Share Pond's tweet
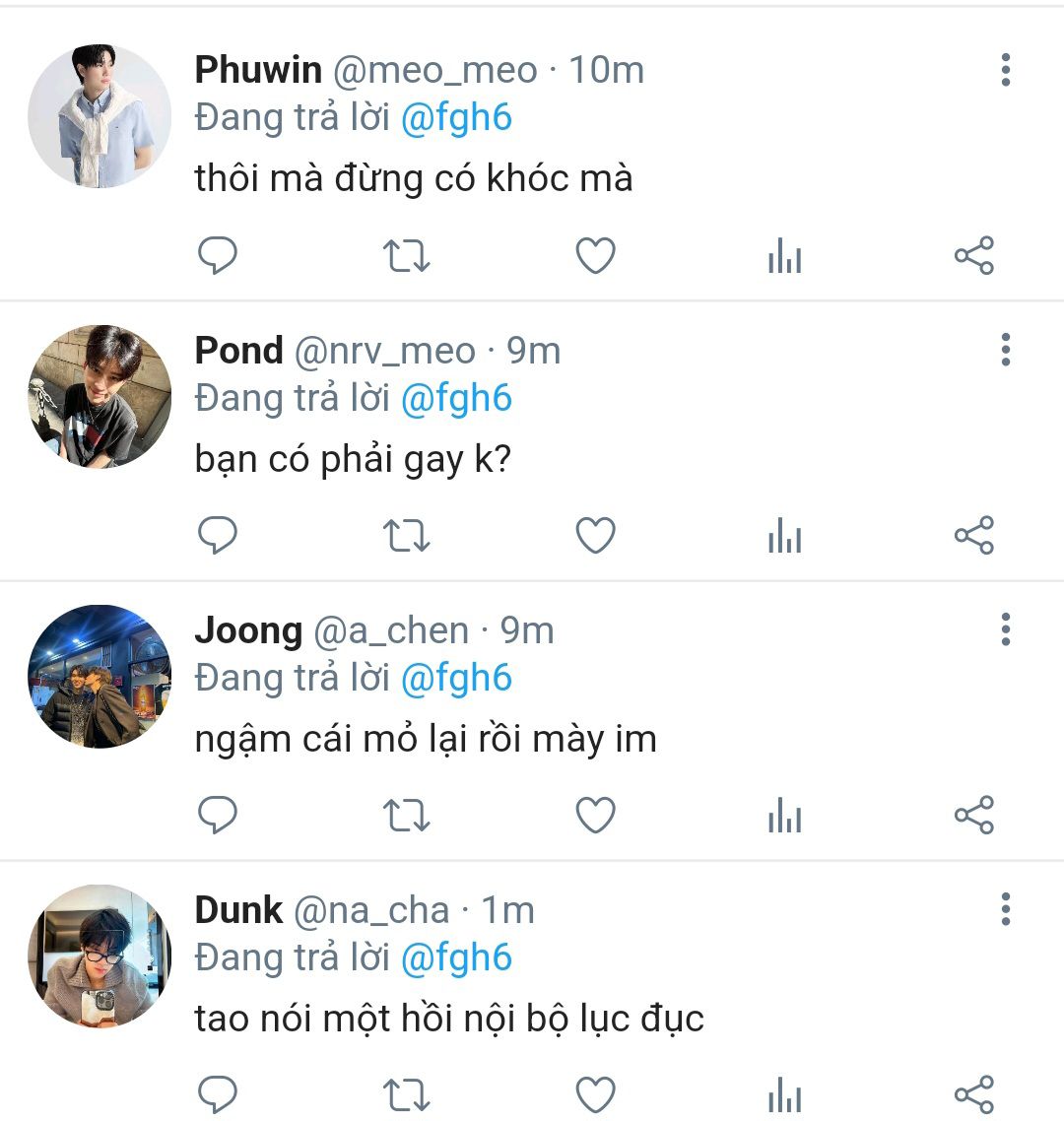 (973, 536)
